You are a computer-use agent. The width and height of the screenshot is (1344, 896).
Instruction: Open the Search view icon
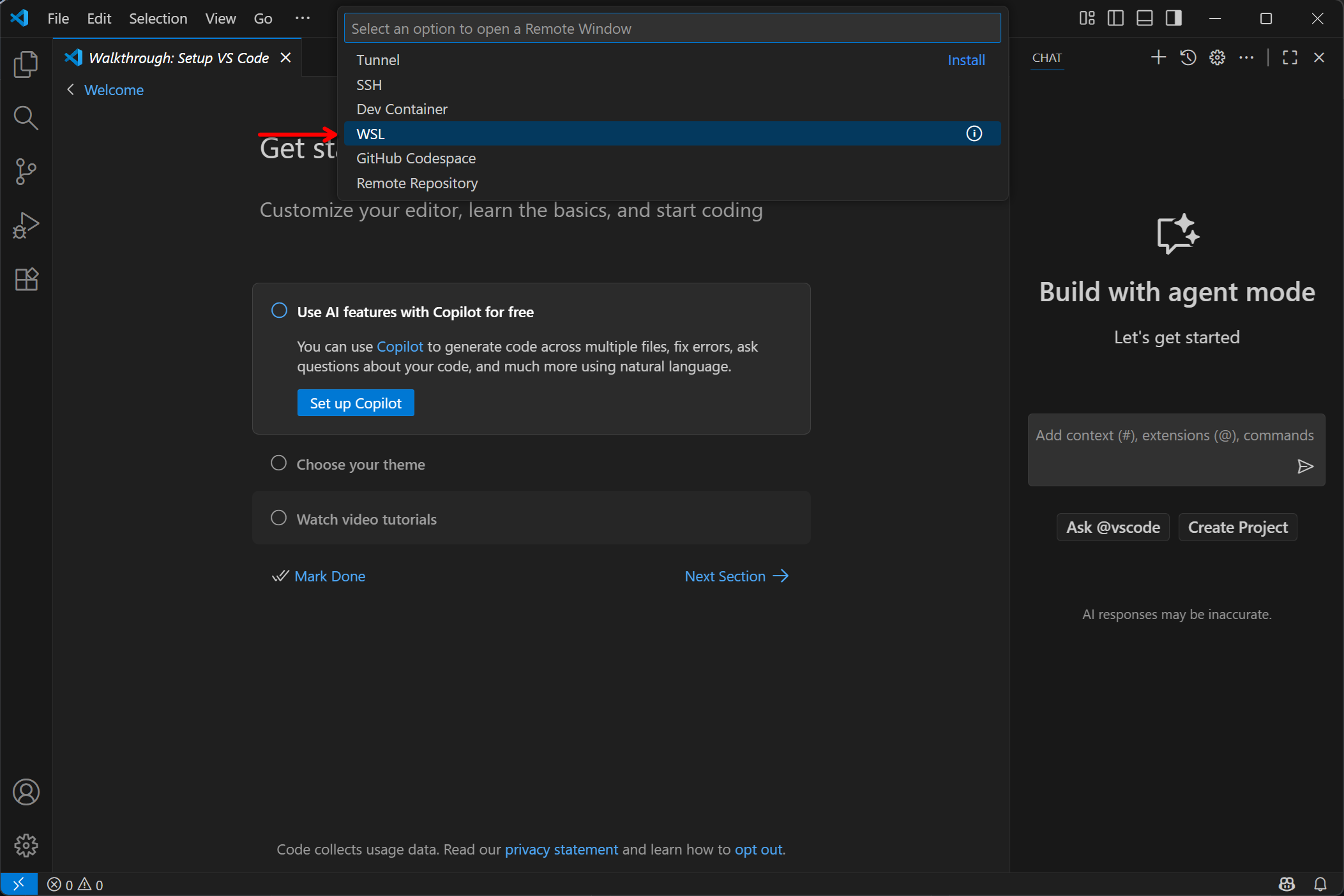[x=26, y=118]
